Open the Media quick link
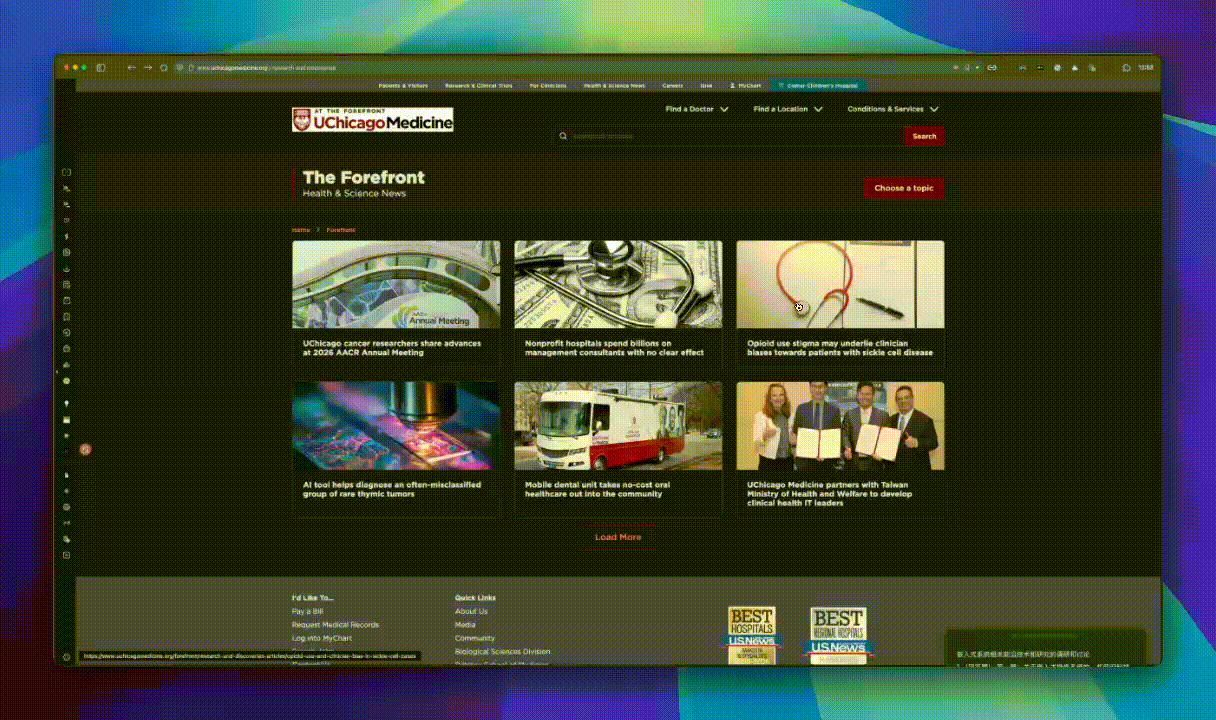The height and width of the screenshot is (720, 1216). tap(465, 624)
